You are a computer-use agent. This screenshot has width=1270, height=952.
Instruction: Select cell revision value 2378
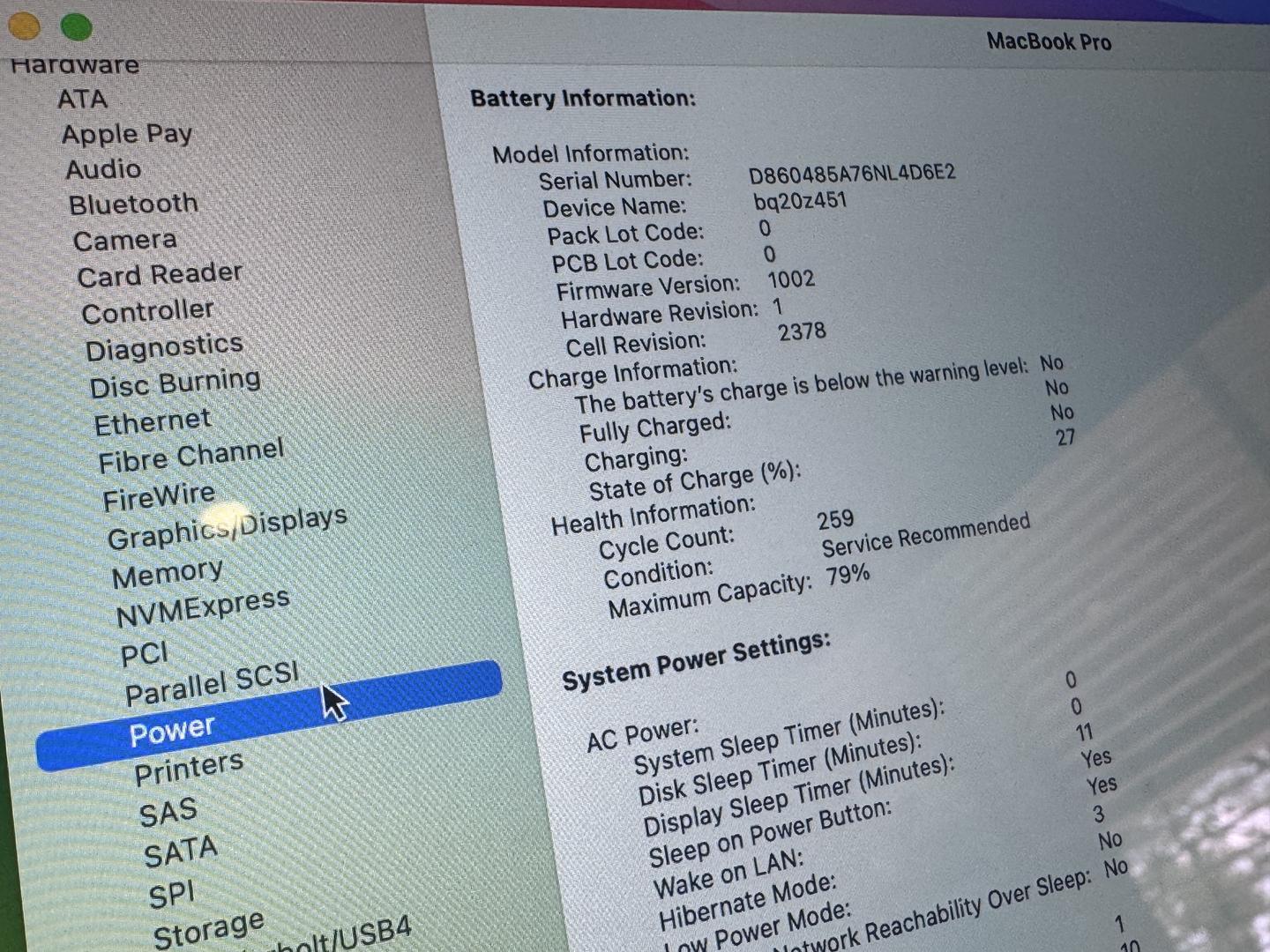[802, 331]
